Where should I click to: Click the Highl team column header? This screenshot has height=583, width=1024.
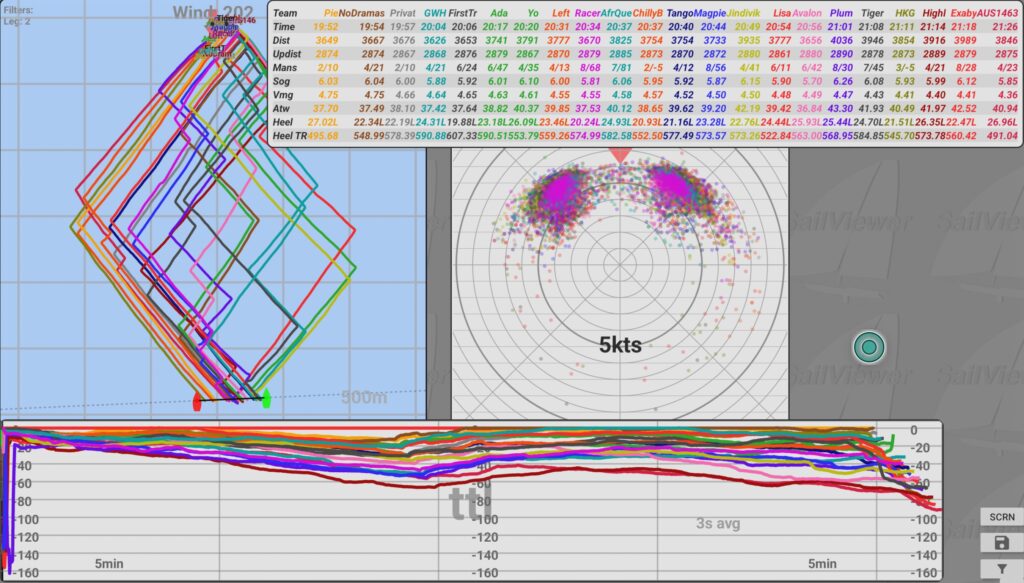(933, 13)
